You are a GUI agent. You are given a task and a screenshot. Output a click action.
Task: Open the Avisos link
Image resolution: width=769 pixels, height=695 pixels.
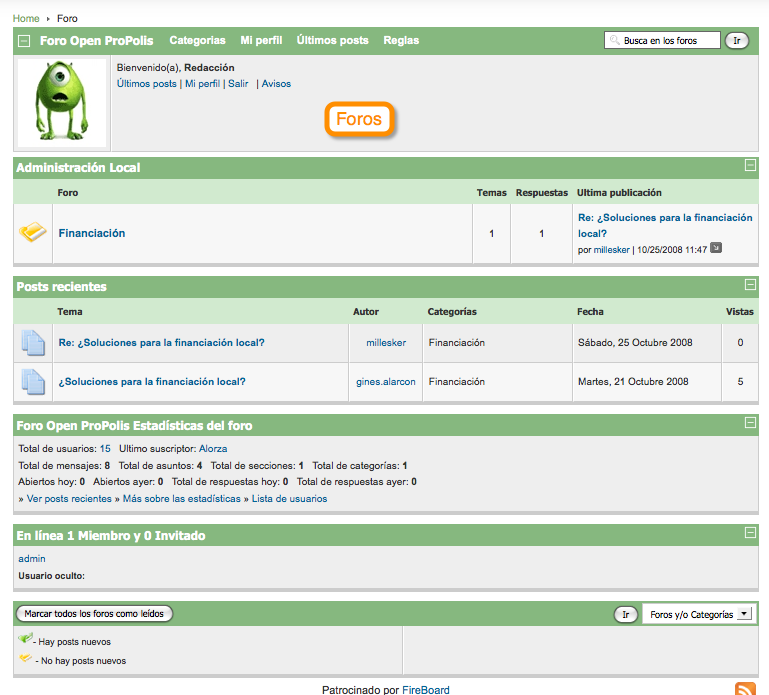276,83
